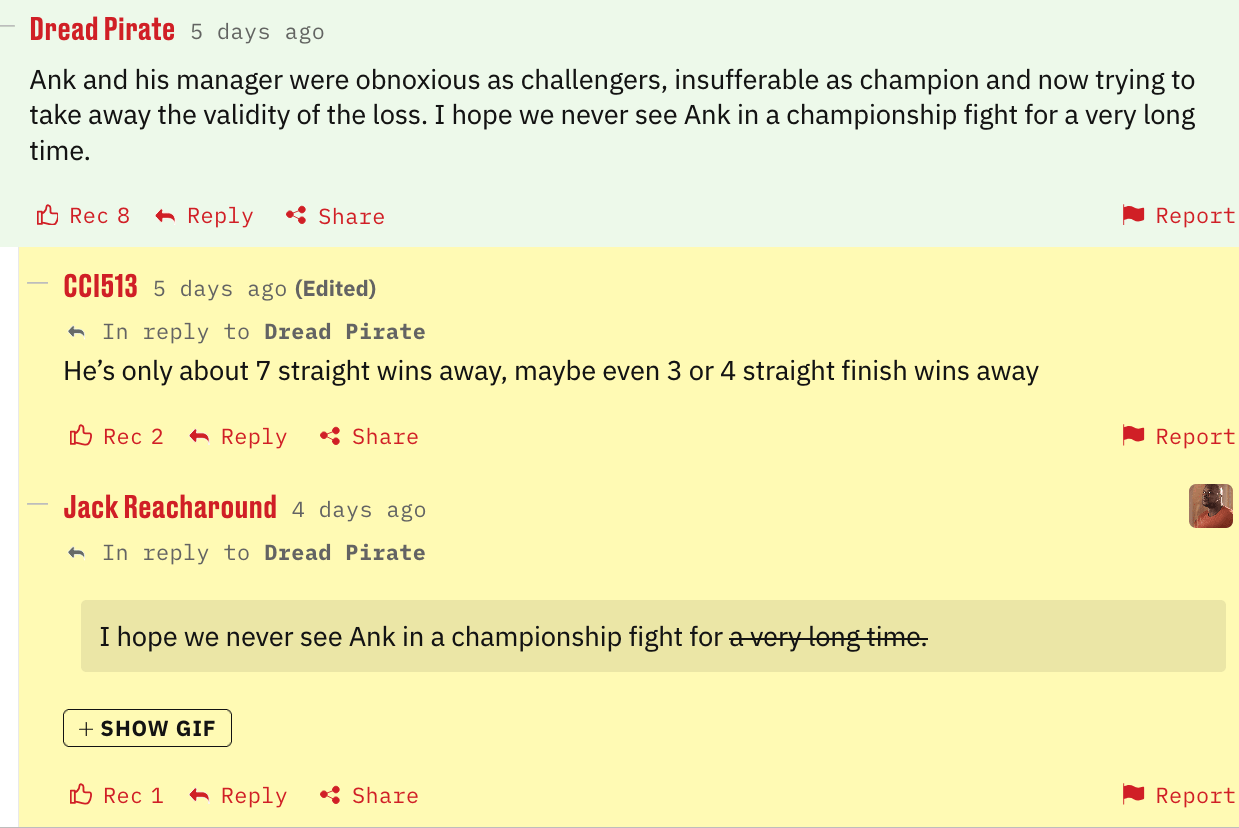Screen dimensions: 1239x828
Task: Reply to Jack Reacharound's comment
Action: [x=240, y=796]
